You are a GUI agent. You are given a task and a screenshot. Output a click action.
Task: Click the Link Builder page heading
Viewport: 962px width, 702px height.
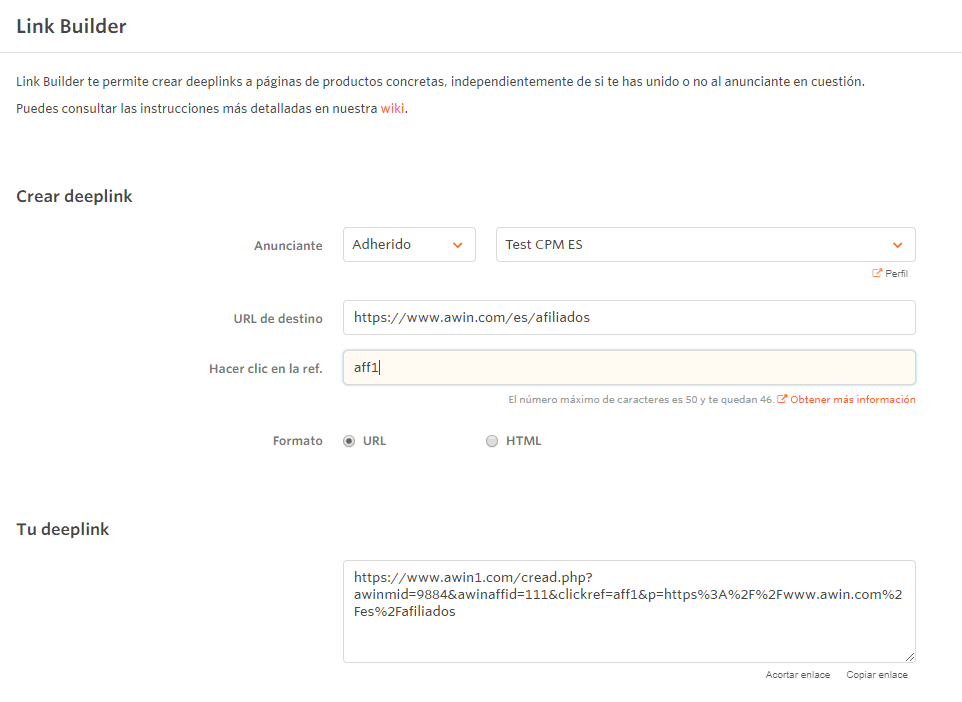coord(71,27)
